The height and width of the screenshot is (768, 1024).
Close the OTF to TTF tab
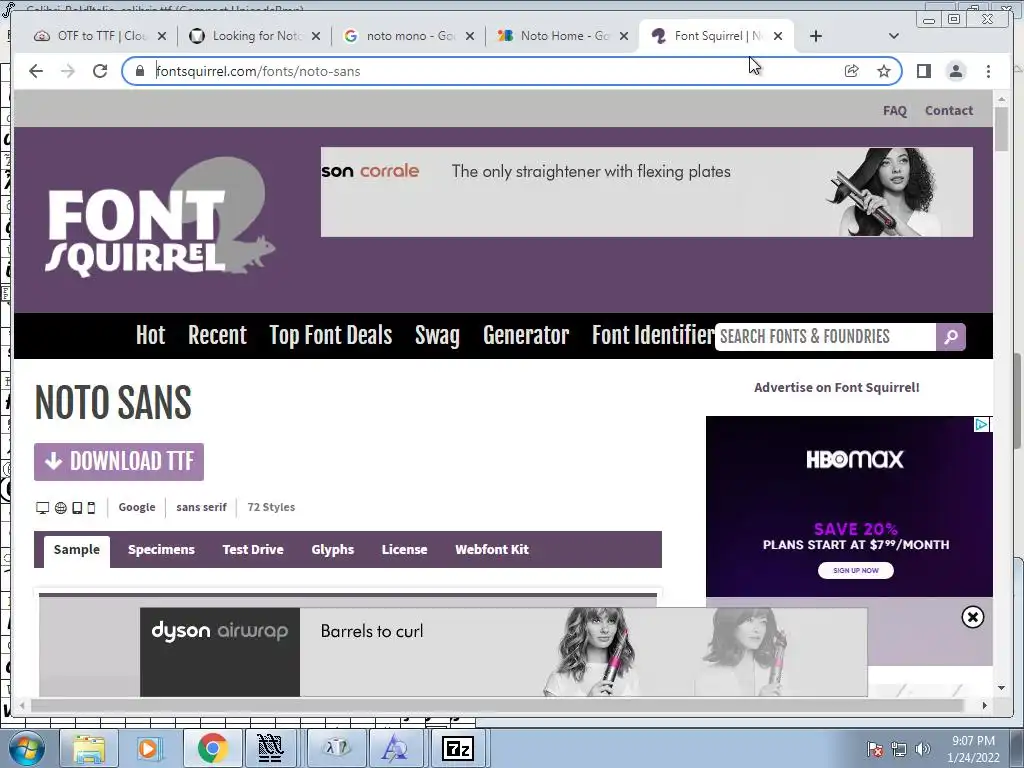162,36
